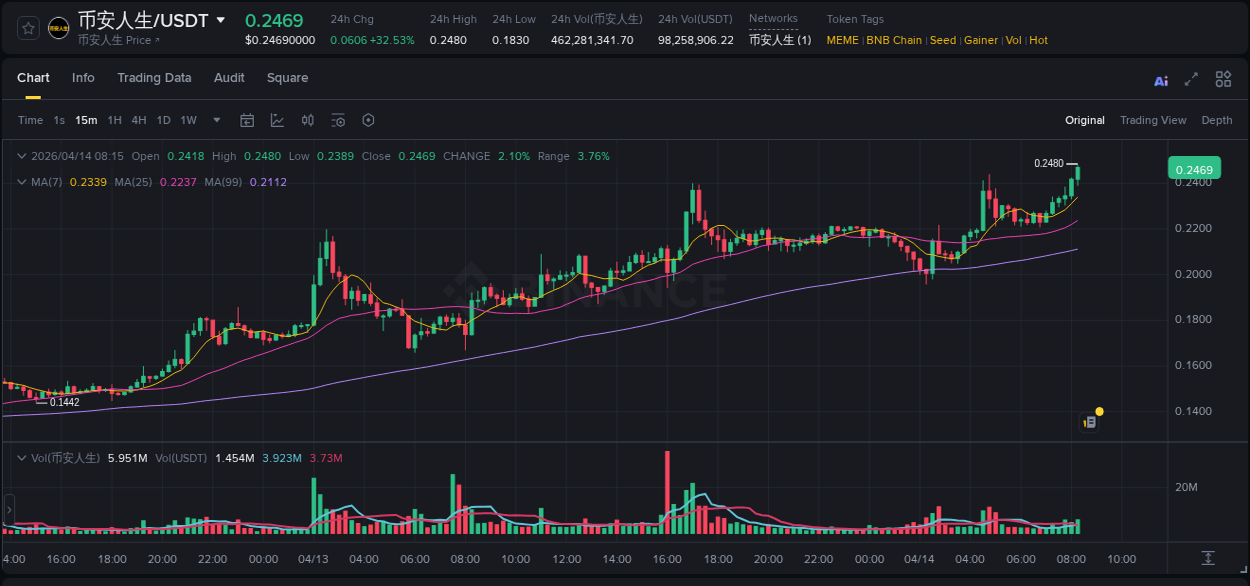This screenshot has width=1250, height=586.
Task: Switch to the Audit tab
Action: click(x=229, y=78)
